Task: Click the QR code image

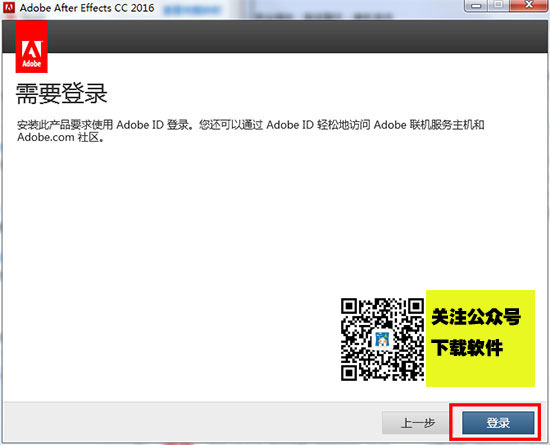Action: (382, 339)
